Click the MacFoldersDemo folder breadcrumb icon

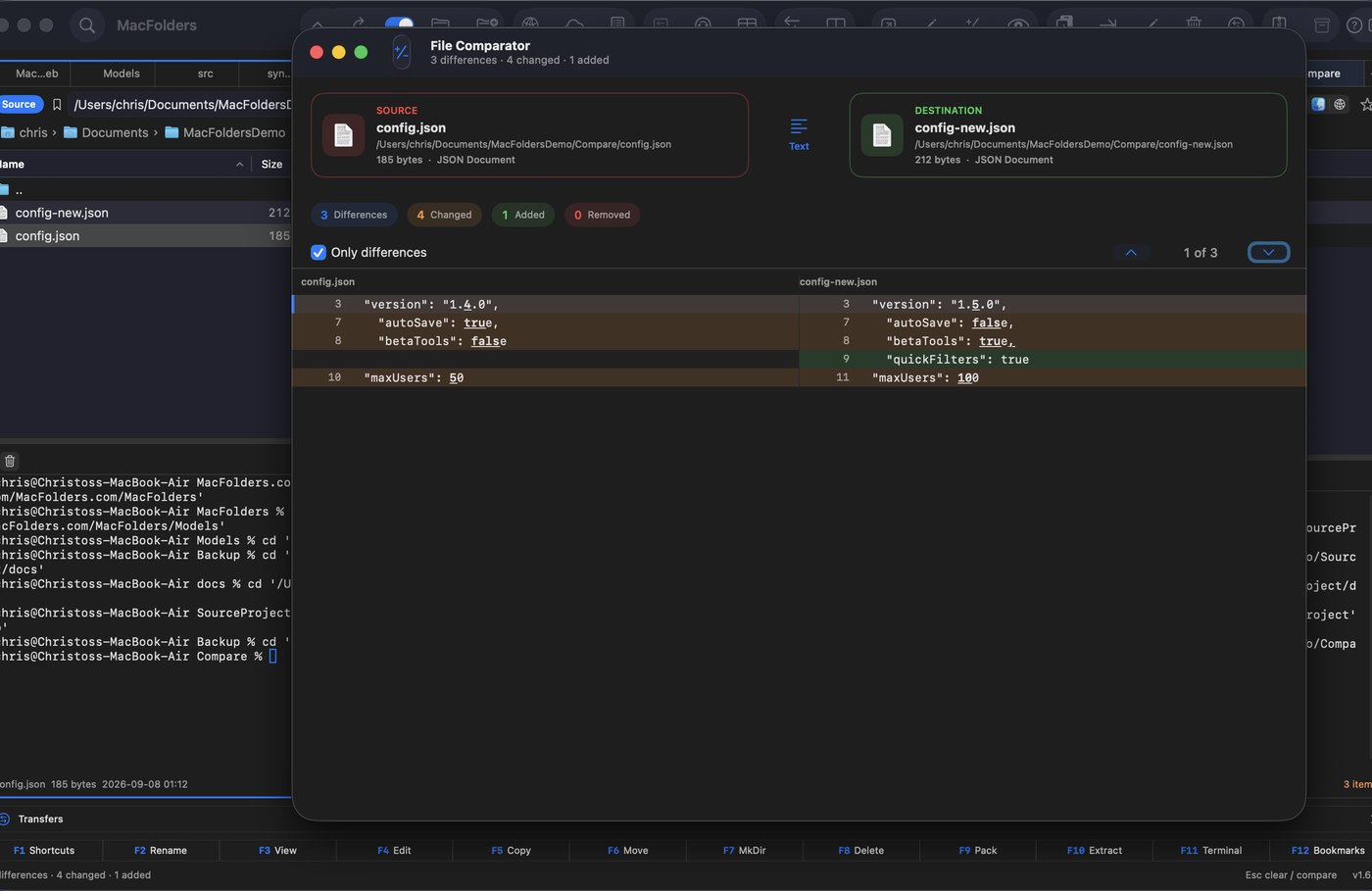(x=171, y=132)
